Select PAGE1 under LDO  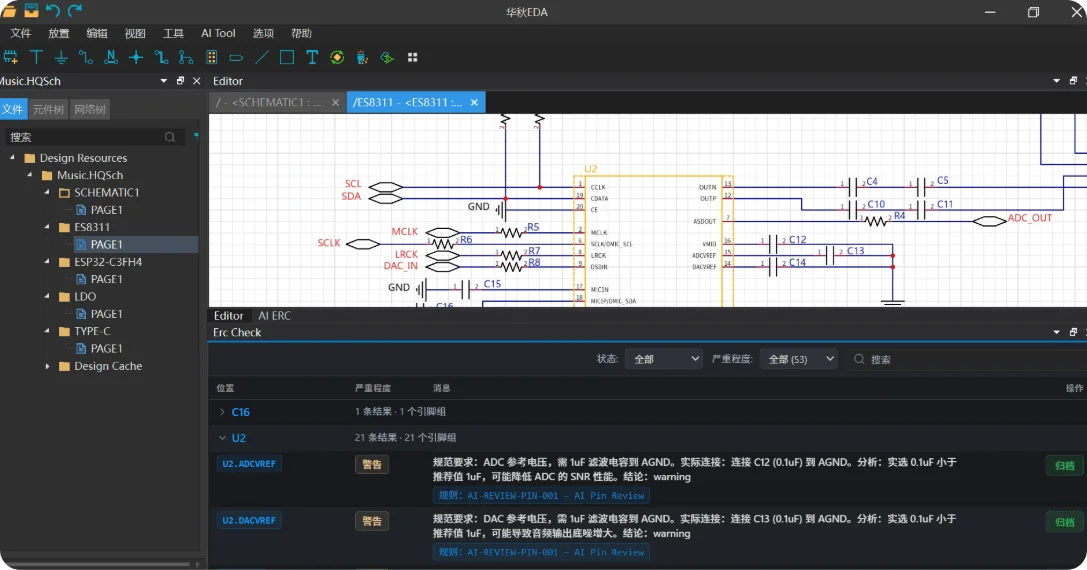click(x=106, y=314)
